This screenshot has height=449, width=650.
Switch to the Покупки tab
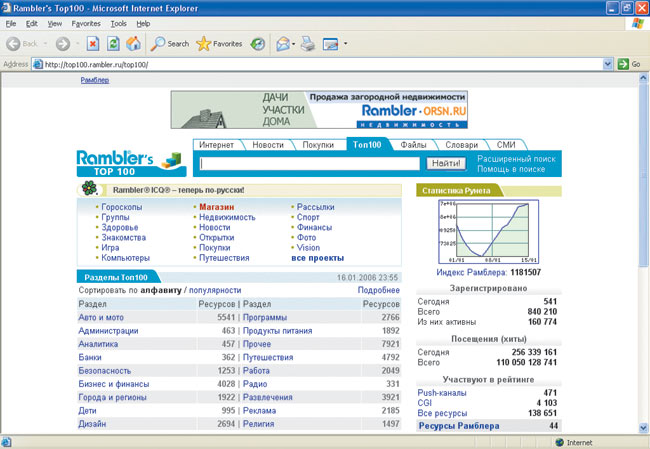coord(318,145)
